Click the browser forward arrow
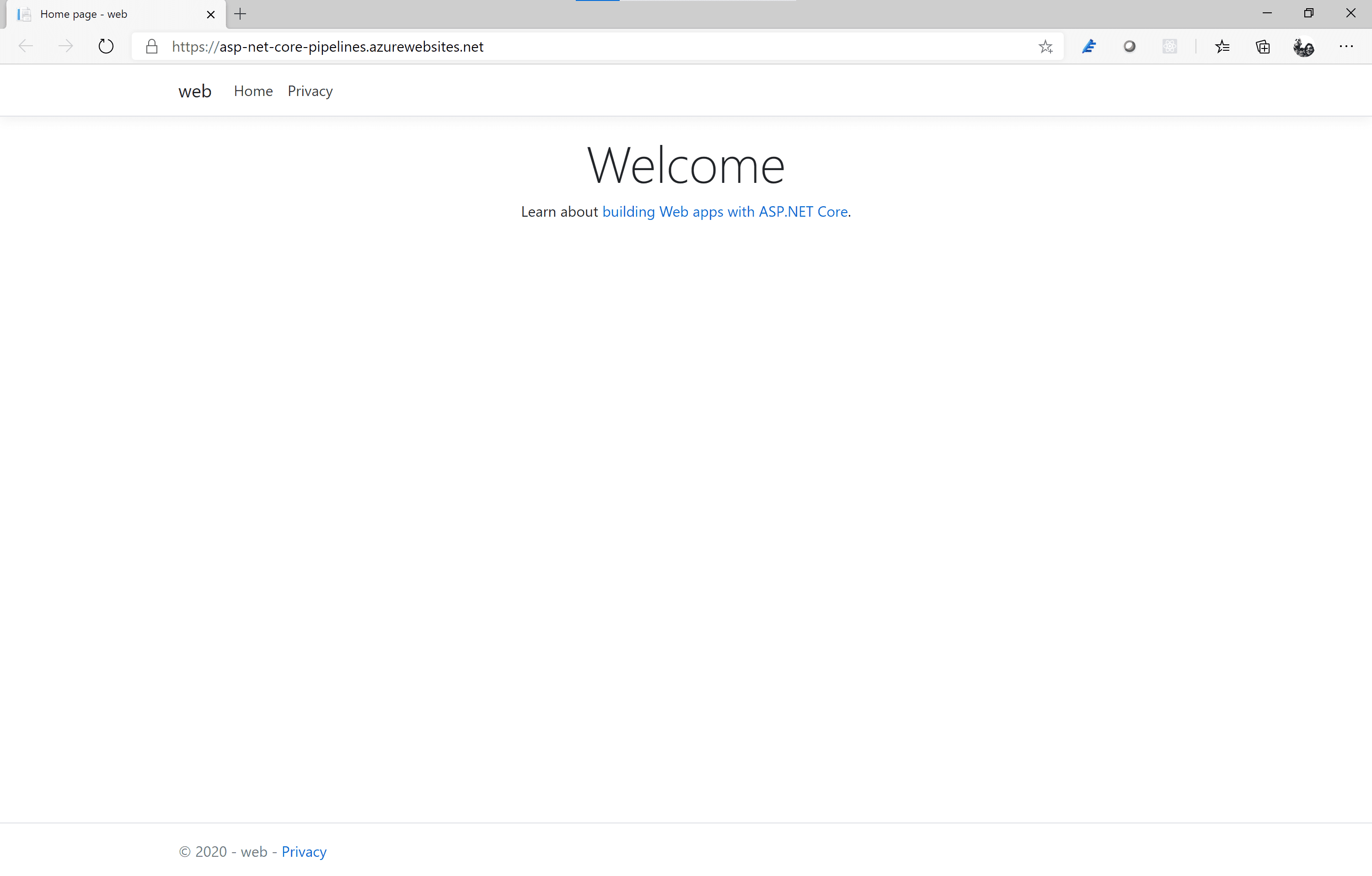Screen dimensions: 1372x876 coord(66,46)
